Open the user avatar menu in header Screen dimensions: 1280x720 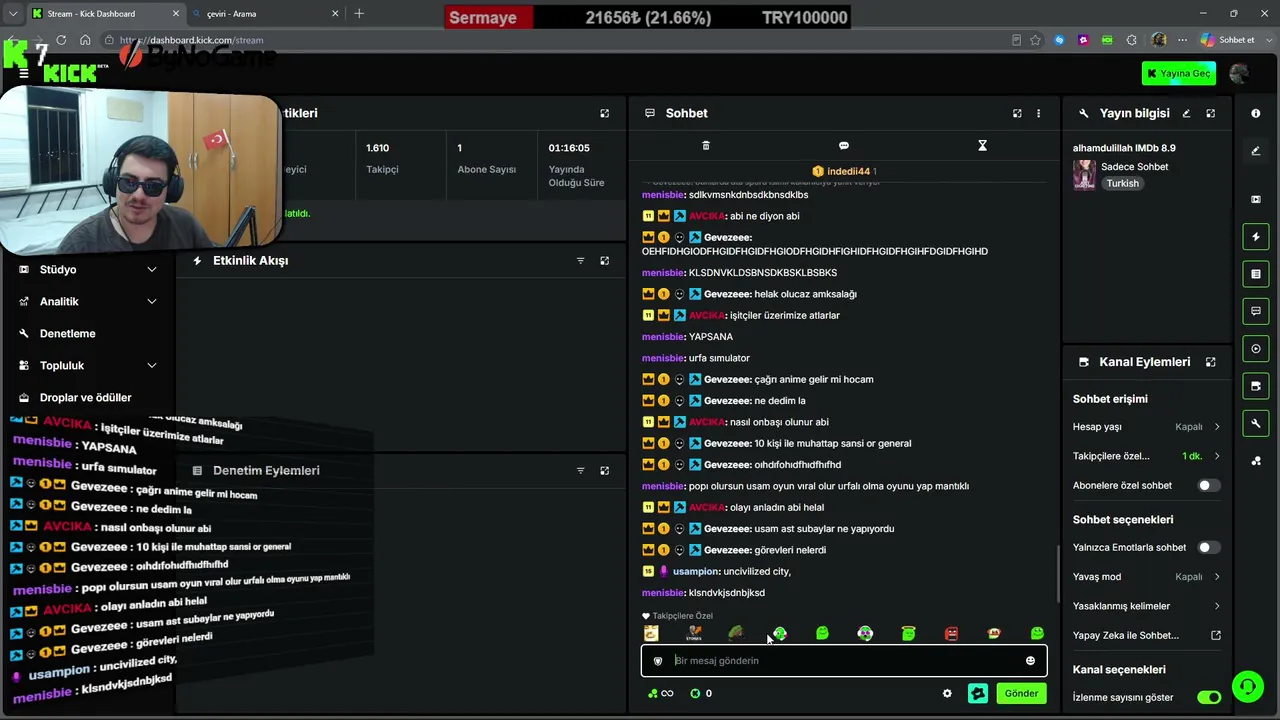pos(1239,73)
